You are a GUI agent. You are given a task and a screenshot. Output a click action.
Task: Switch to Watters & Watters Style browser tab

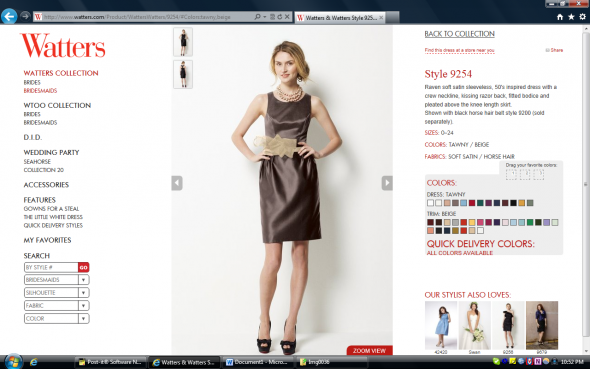[x=340, y=18]
